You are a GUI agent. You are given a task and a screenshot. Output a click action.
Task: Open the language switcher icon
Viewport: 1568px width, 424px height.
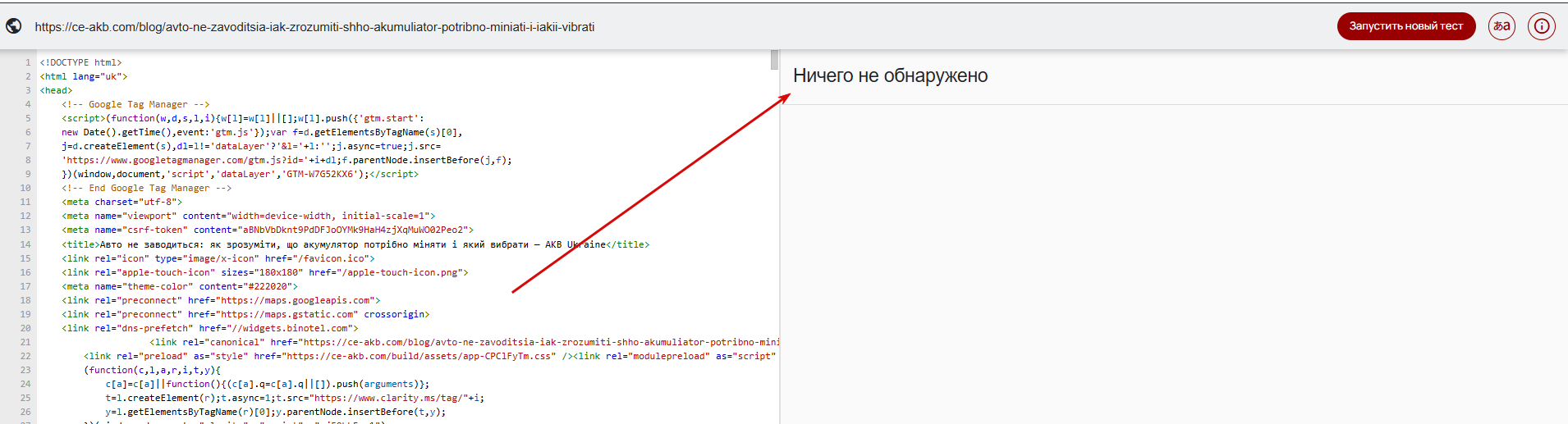(1502, 26)
